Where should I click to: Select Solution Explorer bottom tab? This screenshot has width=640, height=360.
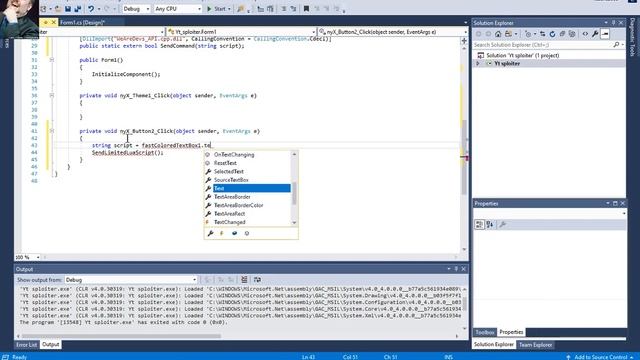(x=494, y=344)
